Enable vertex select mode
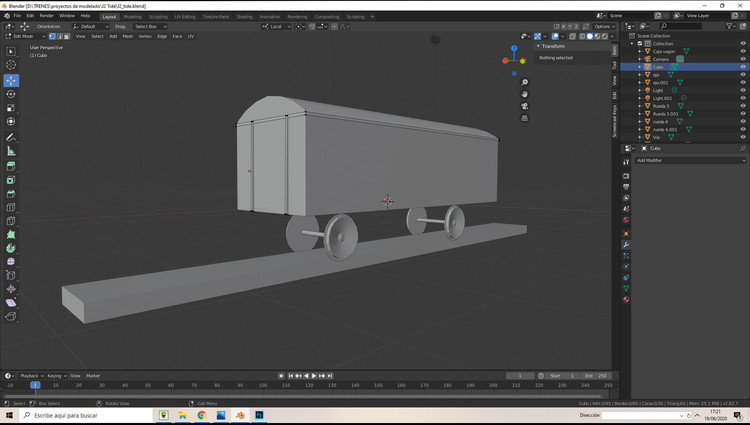The image size is (750, 425). tap(52, 36)
